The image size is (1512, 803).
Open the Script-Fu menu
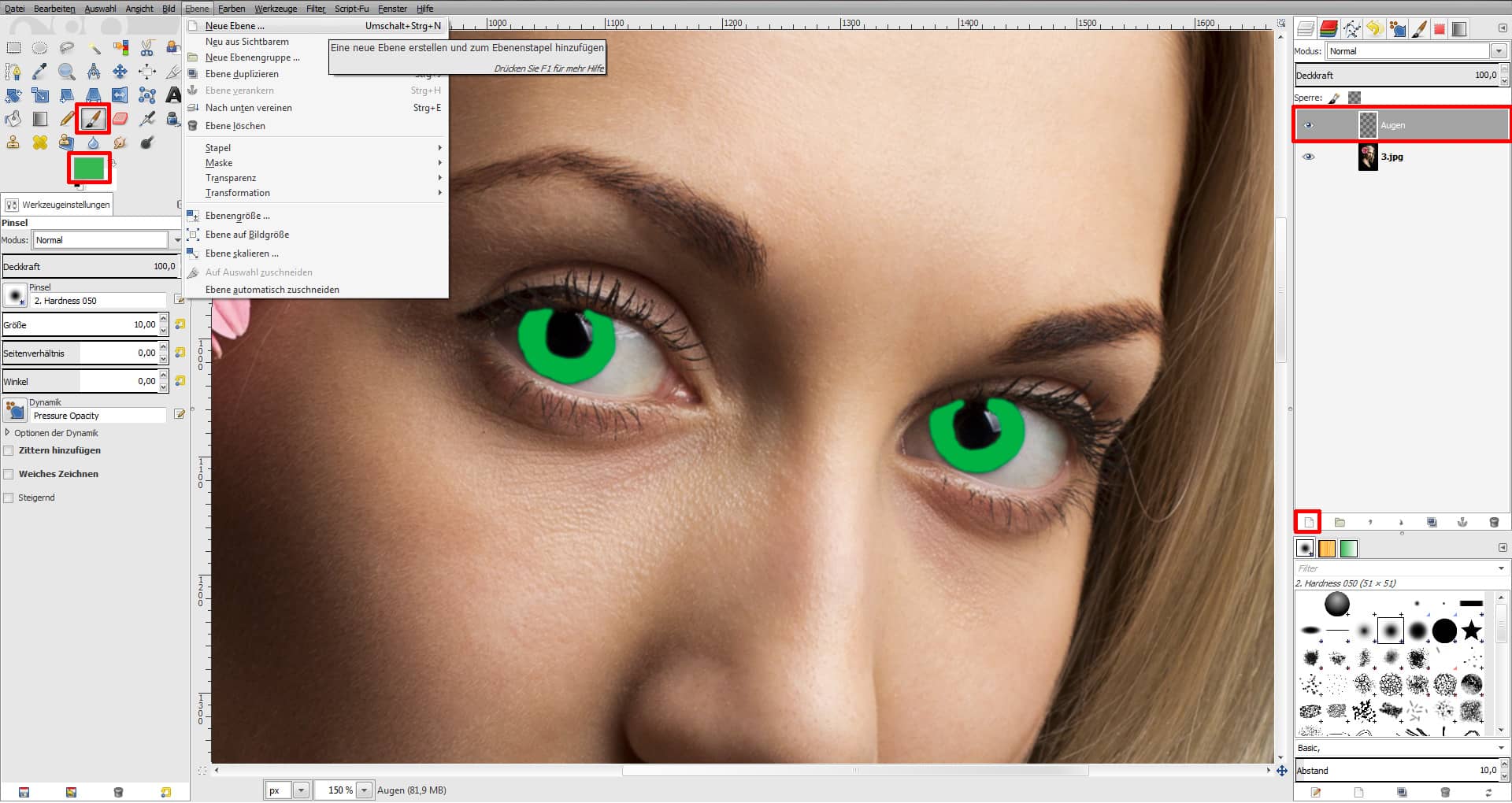click(351, 9)
